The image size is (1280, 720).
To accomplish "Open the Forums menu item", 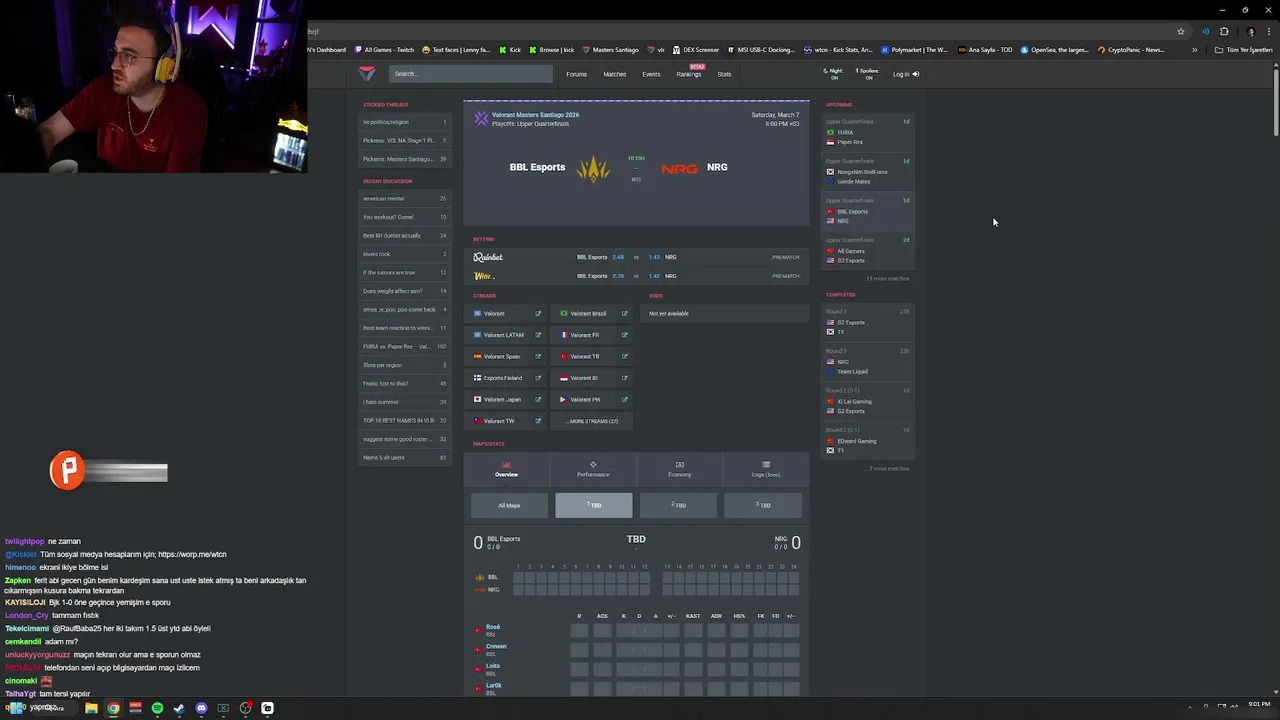I will click(577, 74).
